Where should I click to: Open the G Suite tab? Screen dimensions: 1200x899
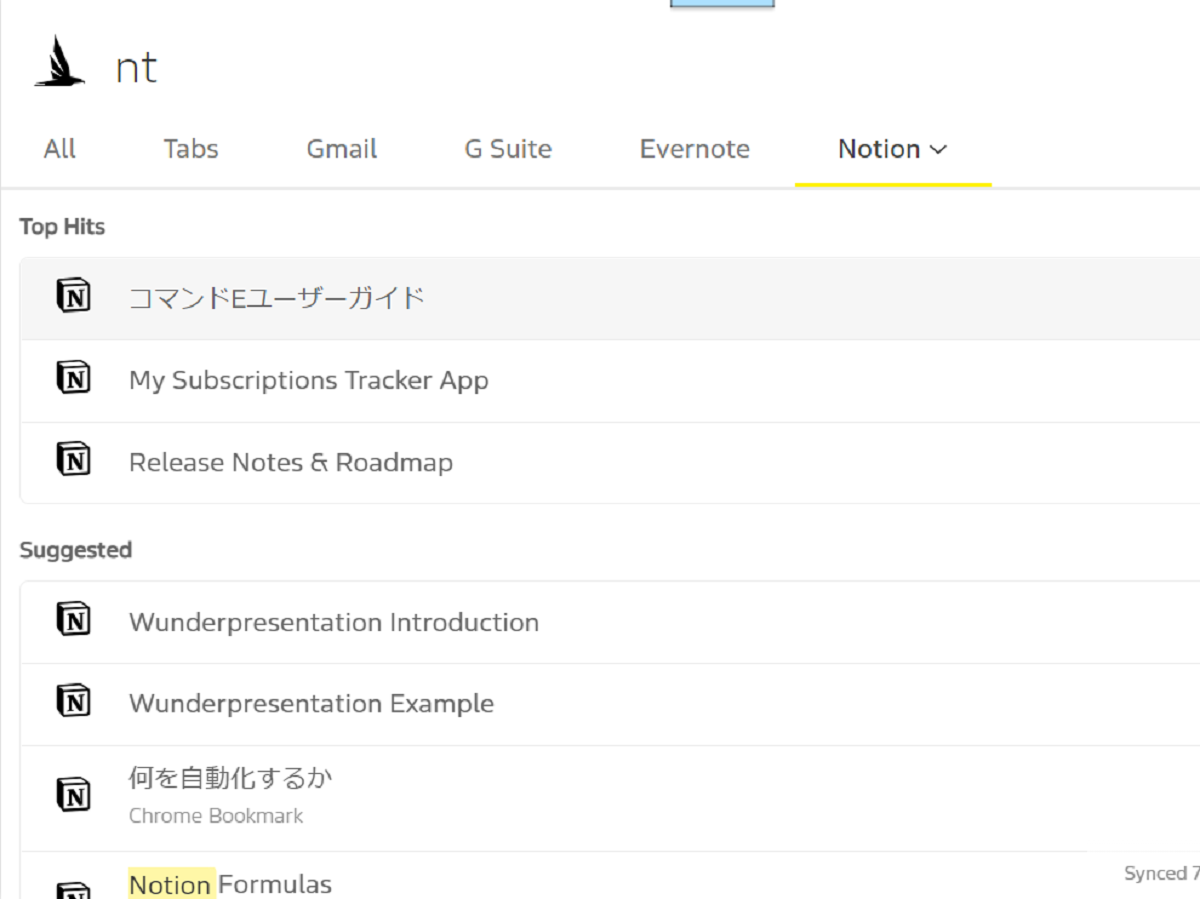point(508,149)
